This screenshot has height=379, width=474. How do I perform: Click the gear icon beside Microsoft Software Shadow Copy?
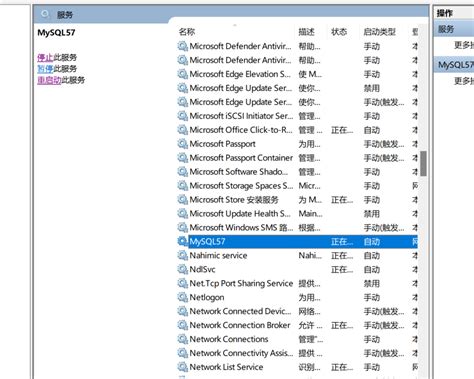(x=182, y=172)
